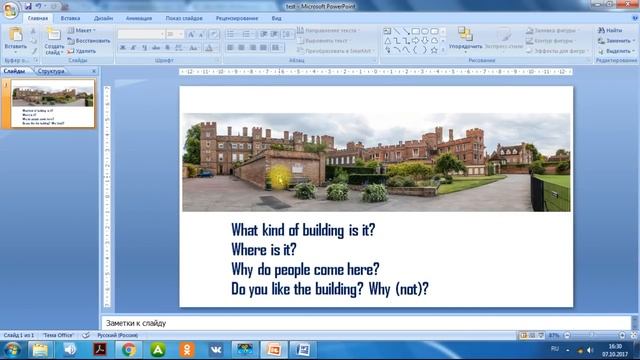The image size is (640, 360).
Task: Open the Change Case (Aa) dropdown
Action: (x=194, y=48)
